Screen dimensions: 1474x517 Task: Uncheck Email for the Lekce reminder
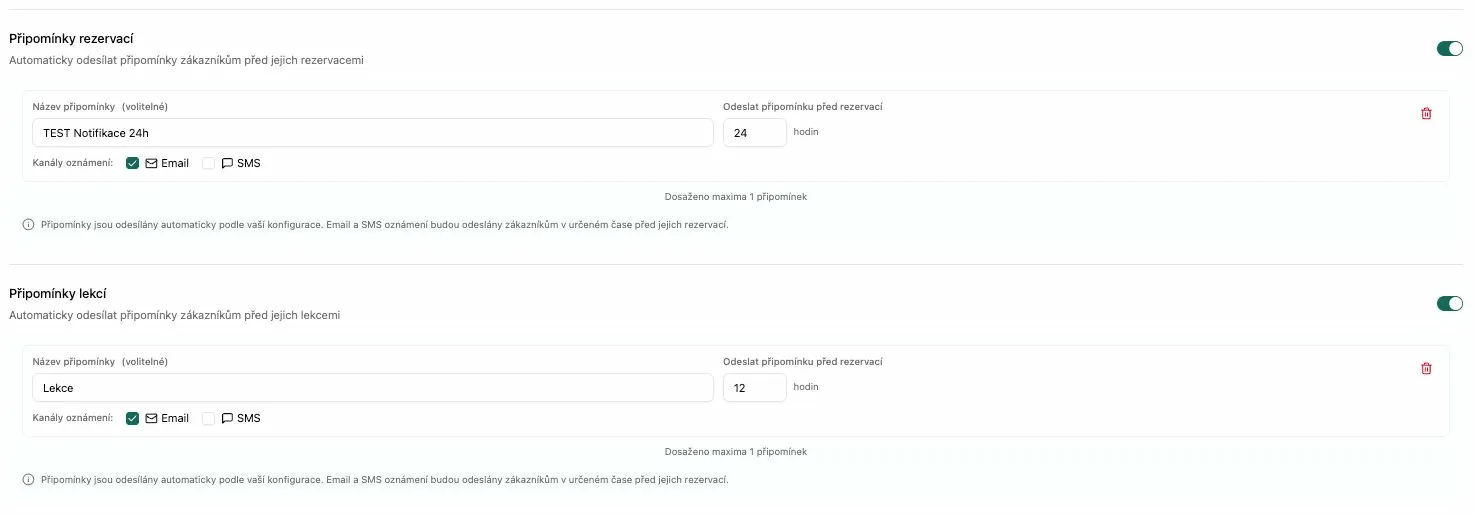[x=132, y=418]
